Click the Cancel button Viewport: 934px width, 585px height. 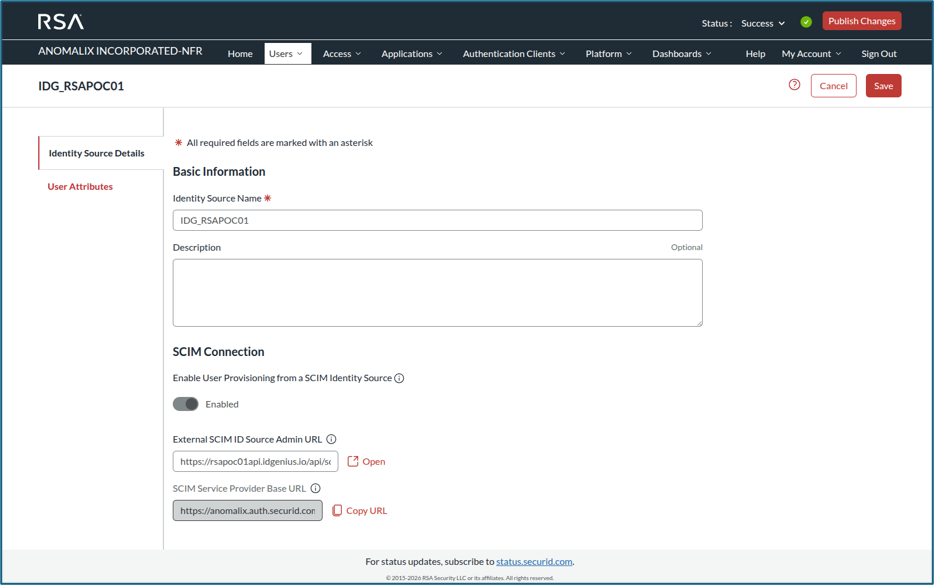[x=833, y=86]
